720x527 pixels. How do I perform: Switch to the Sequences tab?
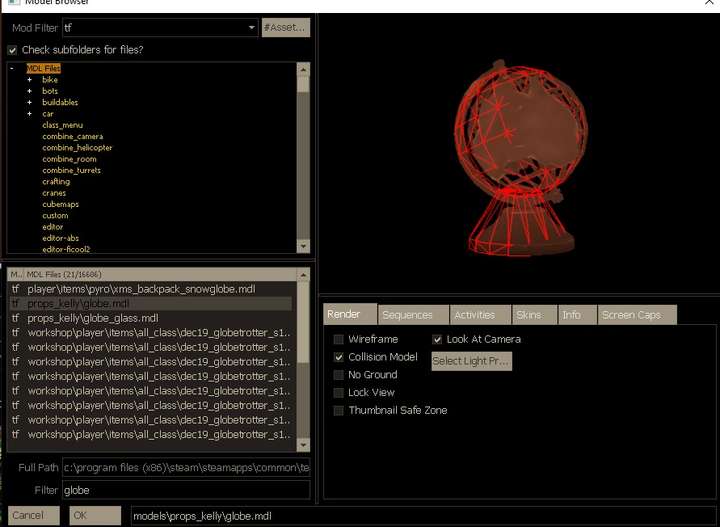point(407,315)
